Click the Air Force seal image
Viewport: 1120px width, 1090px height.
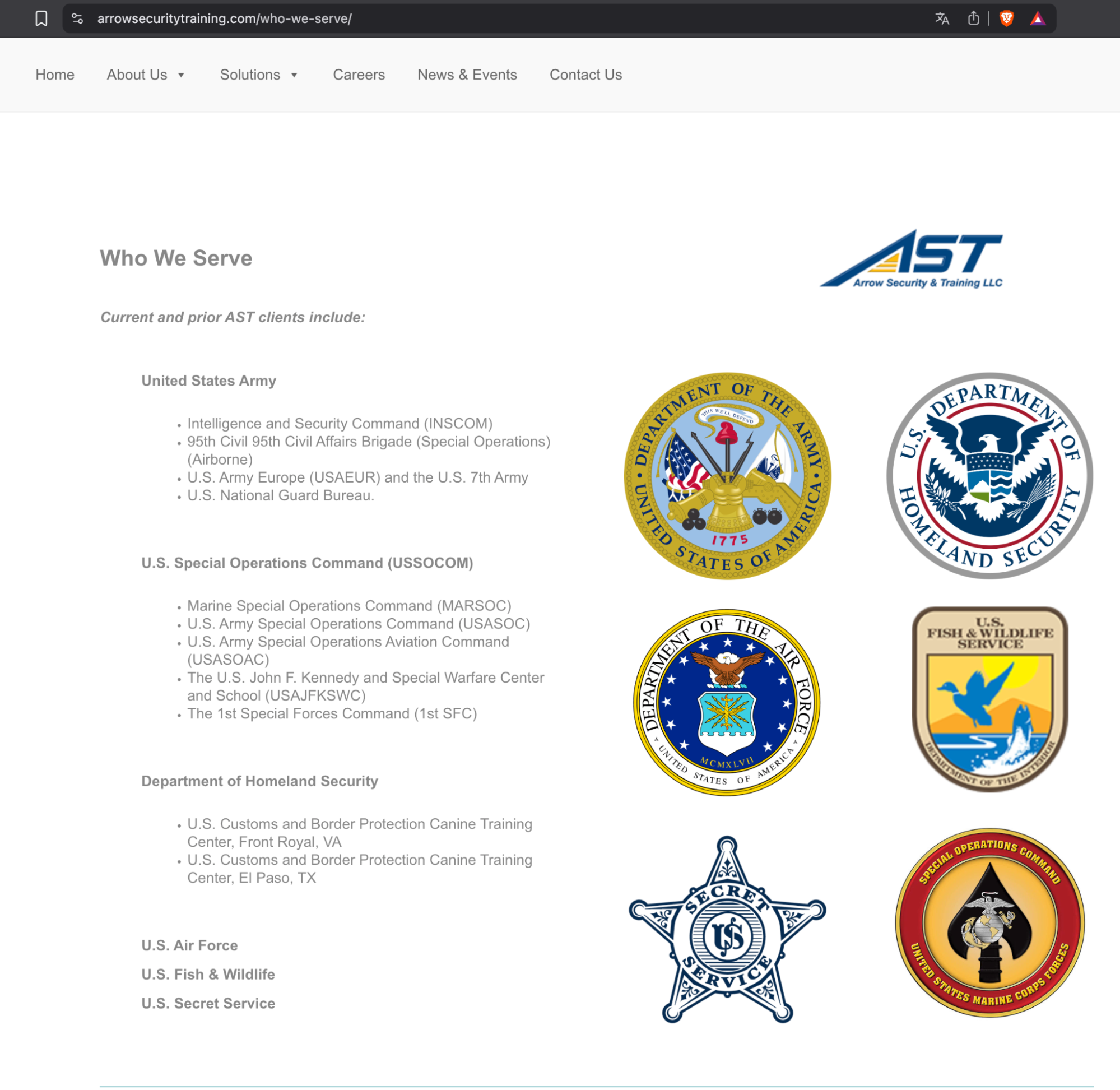726,702
